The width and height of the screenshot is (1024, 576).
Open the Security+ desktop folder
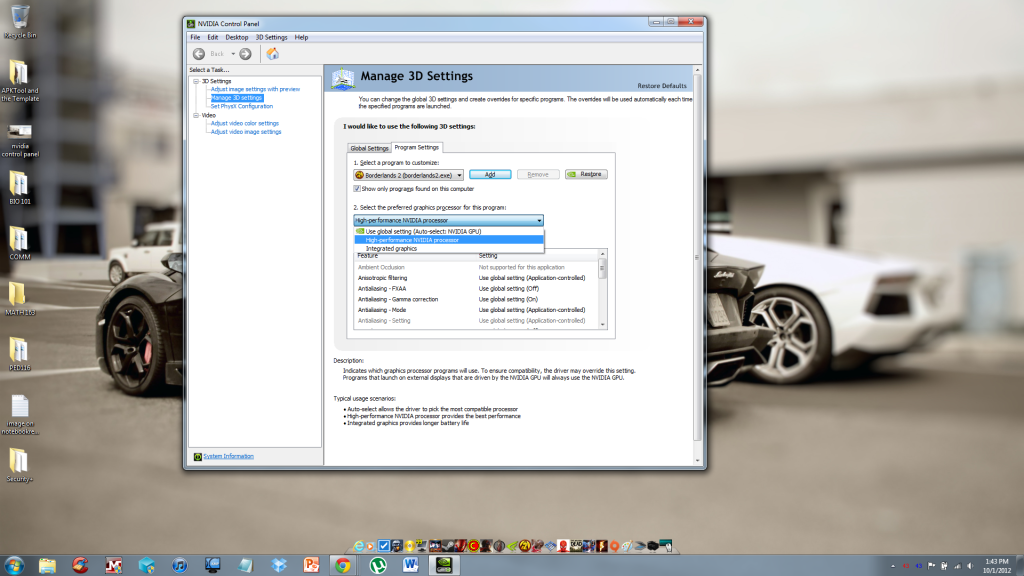(20, 465)
